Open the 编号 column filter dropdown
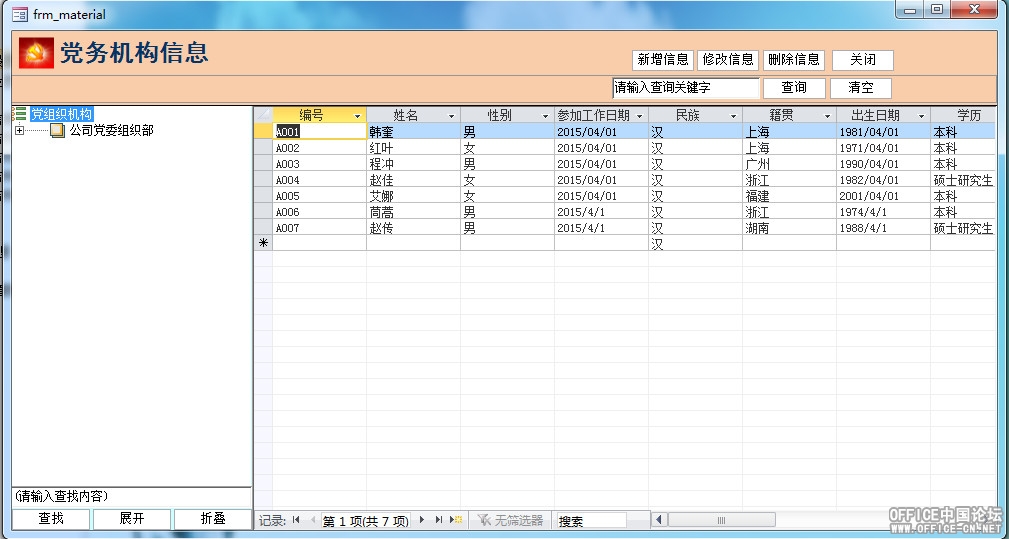The width and height of the screenshot is (1009, 539). tap(358, 116)
